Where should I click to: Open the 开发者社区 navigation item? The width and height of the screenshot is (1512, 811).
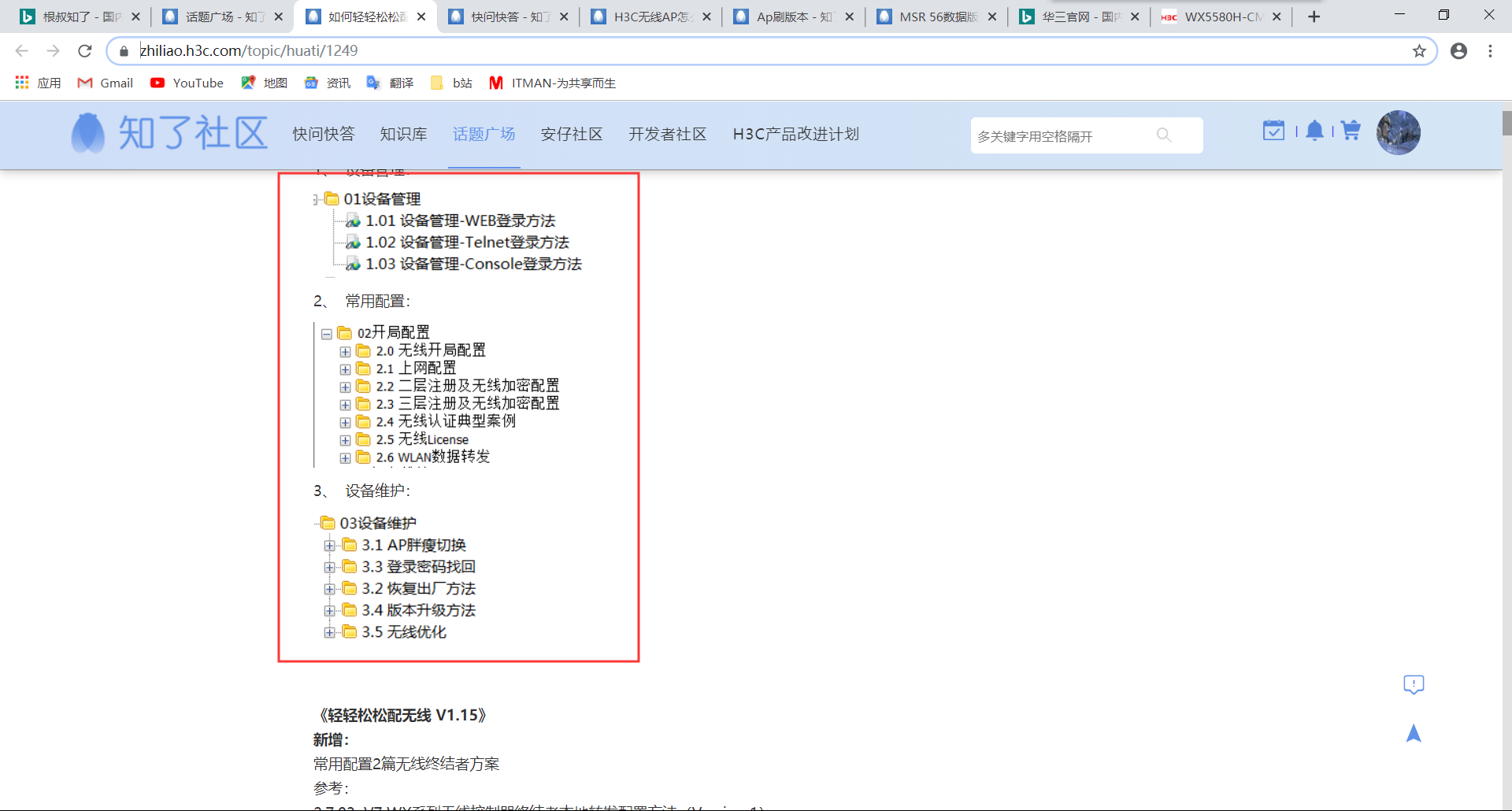[668, 134]
